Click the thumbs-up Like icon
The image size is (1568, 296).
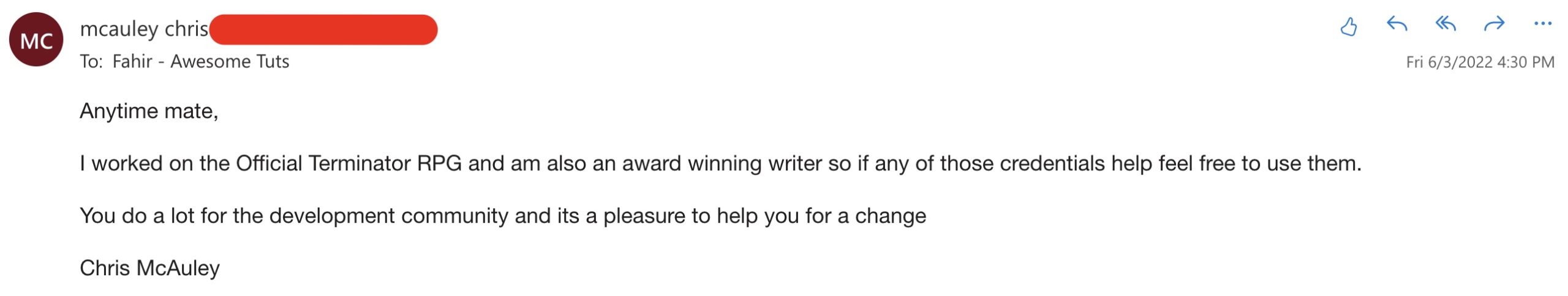[1348, 26]
